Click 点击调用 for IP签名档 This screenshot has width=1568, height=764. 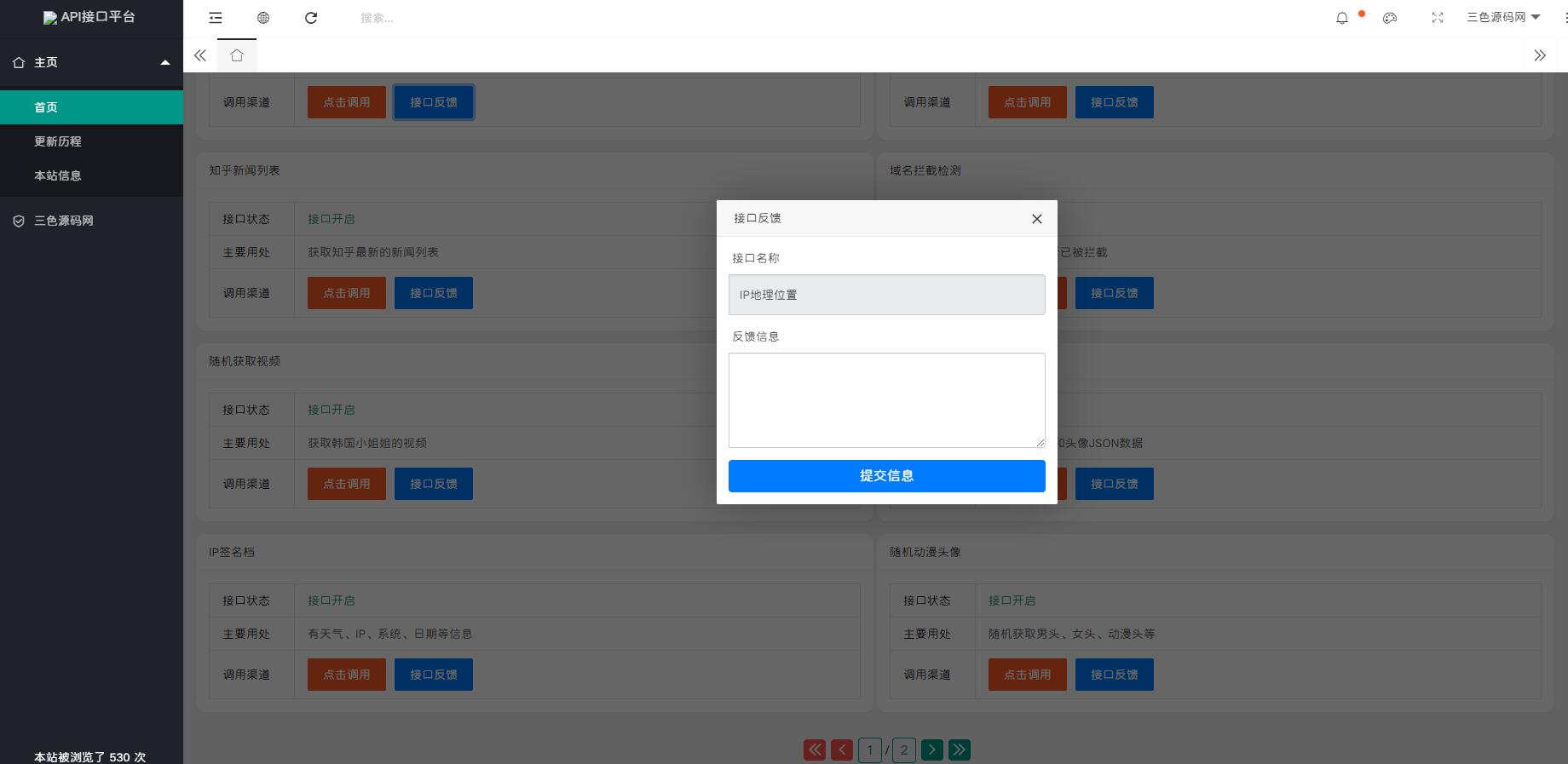[x=347, y=675]
